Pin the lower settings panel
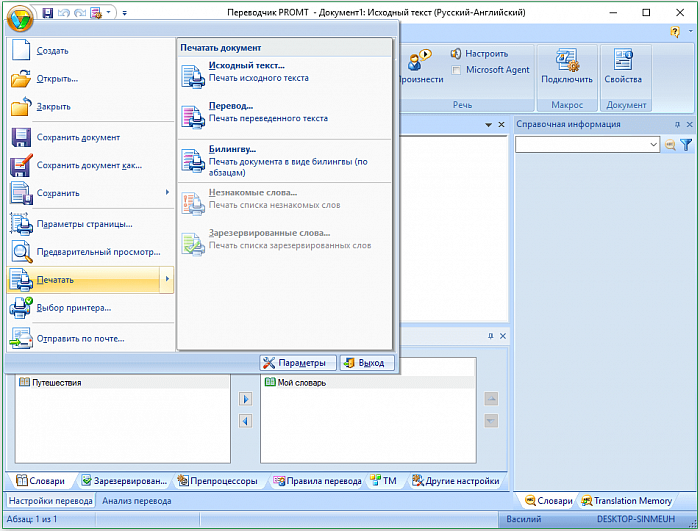Image resolution: width=700 pixels, height=531 pixels. [491, 336]
